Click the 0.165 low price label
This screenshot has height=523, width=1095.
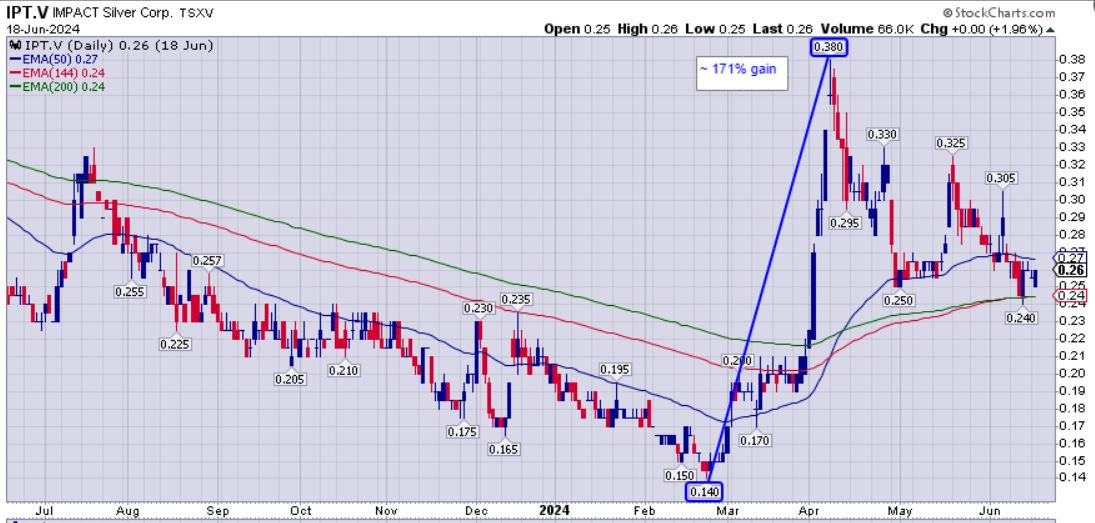tap(504, 449)
